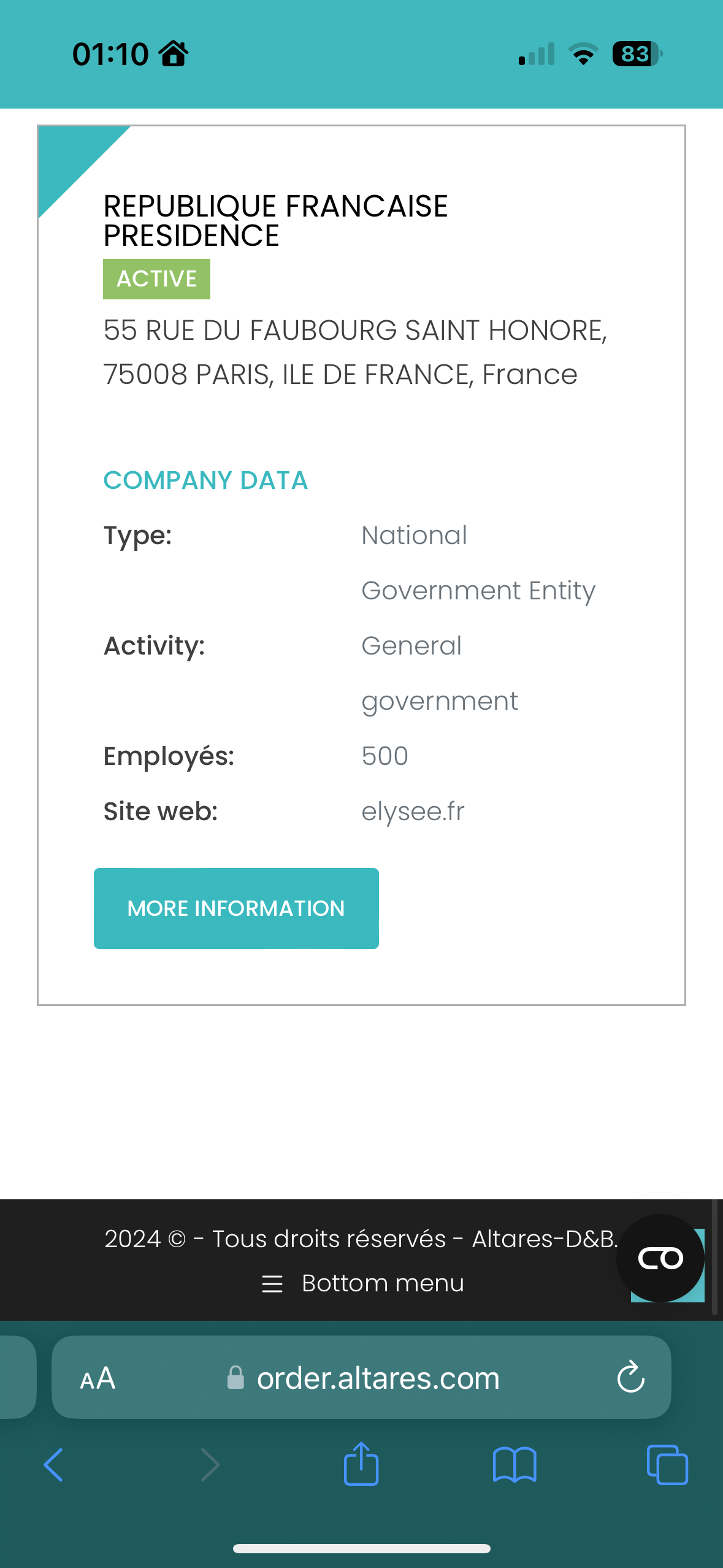
Task: Tap the Safari forward arrow
Action: point(210,1465)
